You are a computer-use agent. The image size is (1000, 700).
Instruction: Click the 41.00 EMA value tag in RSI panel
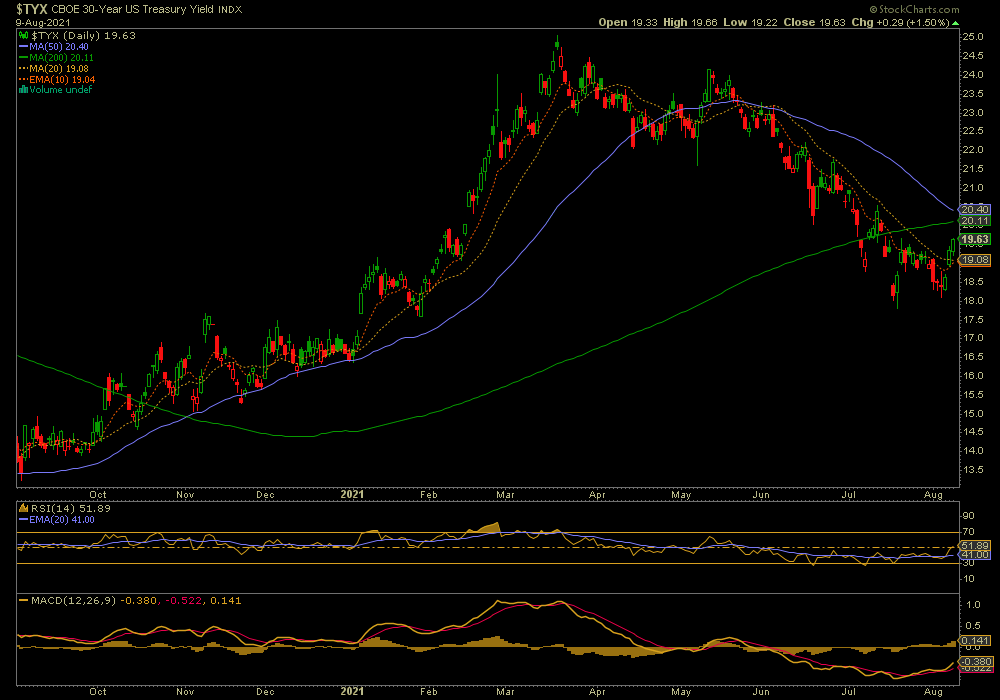[x=974, y=555]
